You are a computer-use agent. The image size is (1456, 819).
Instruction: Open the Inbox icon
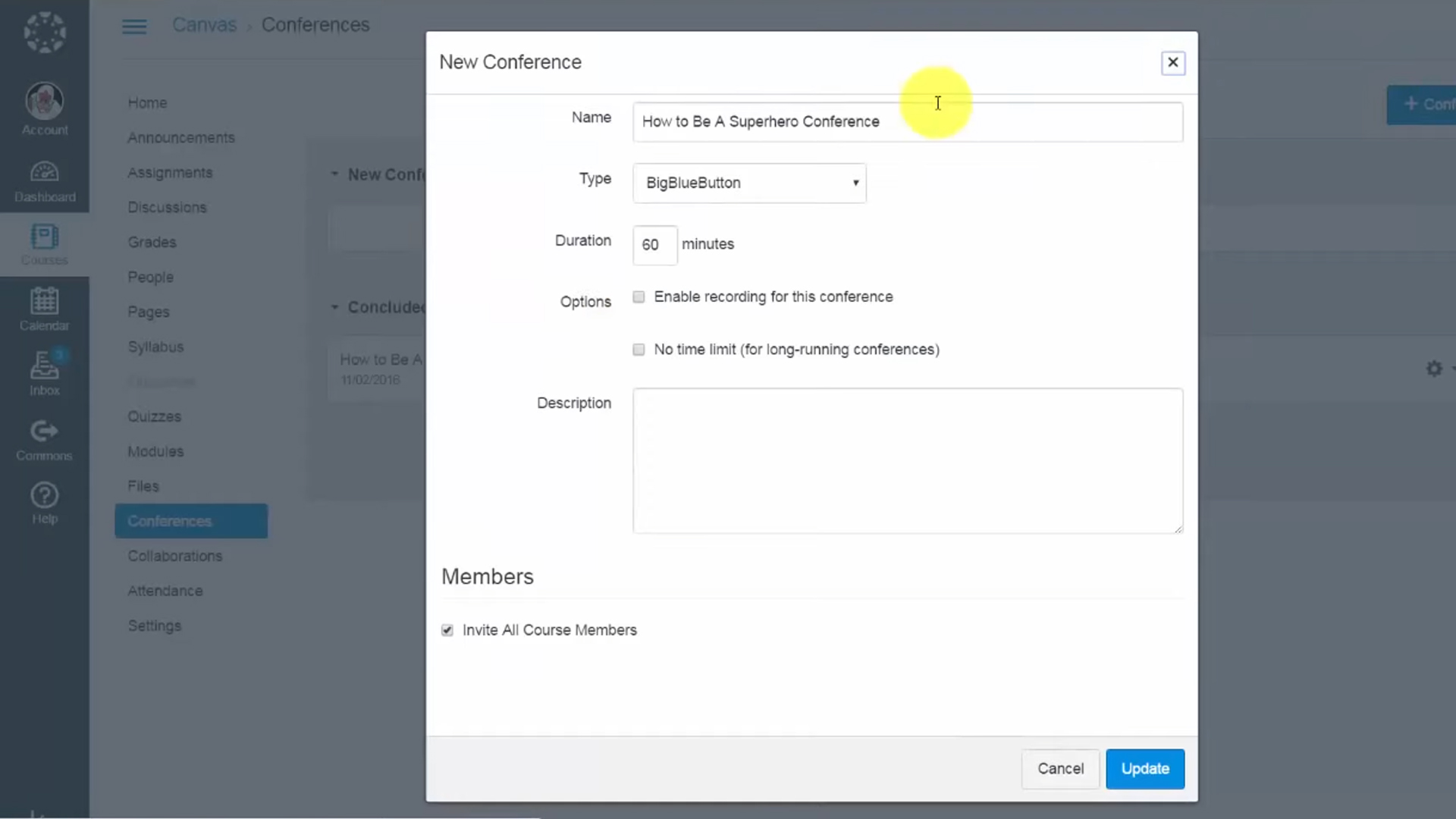click(x=44, y=367)
